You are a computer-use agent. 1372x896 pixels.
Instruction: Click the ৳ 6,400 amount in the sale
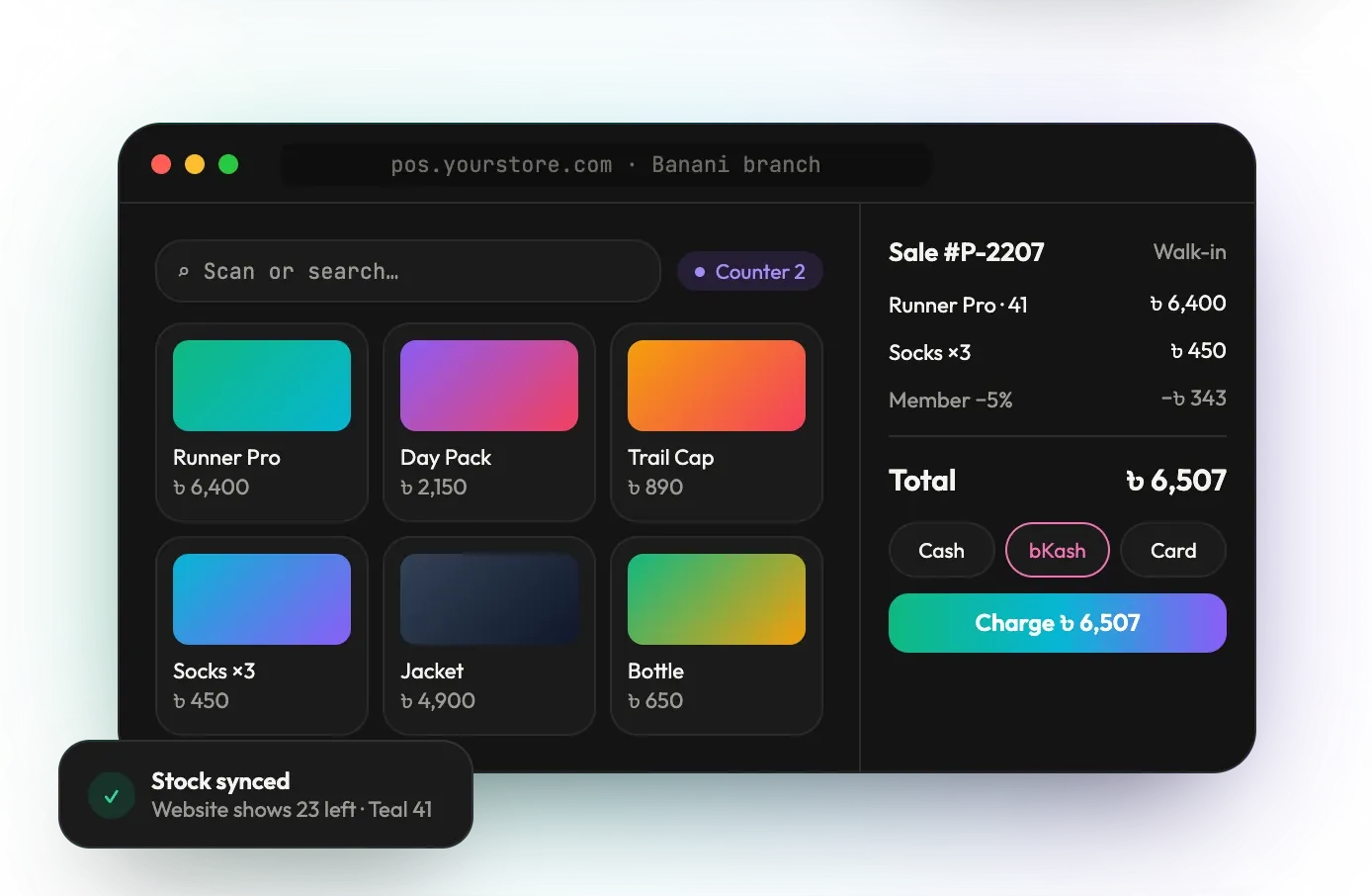coord(1188,304)
